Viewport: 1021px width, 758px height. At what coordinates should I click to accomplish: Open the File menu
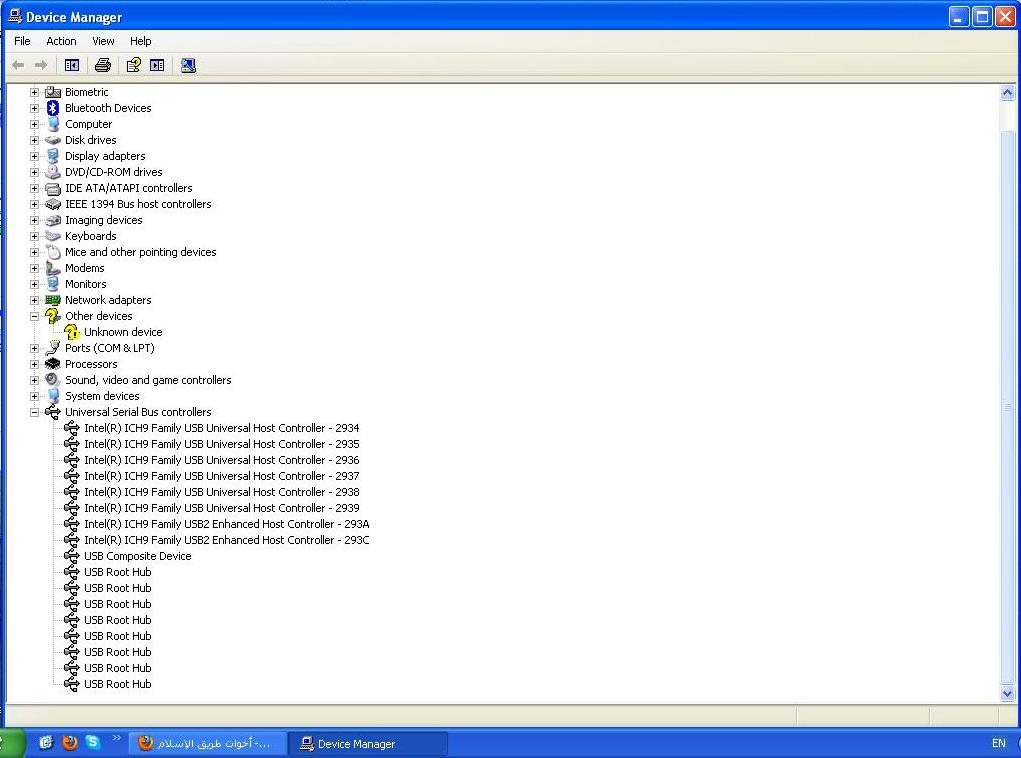22,41
